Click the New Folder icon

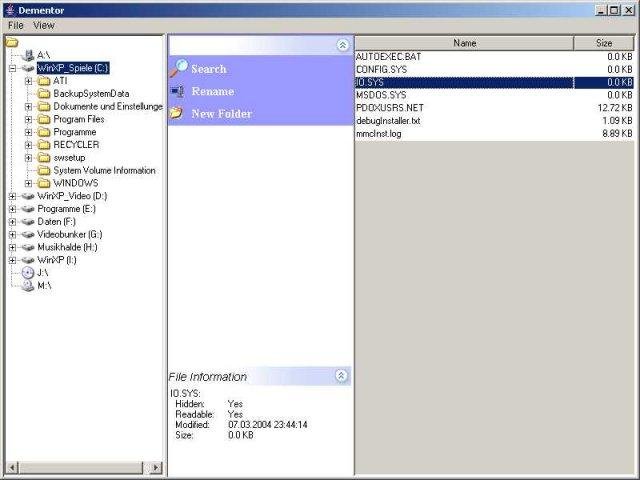tap(177, 113)
